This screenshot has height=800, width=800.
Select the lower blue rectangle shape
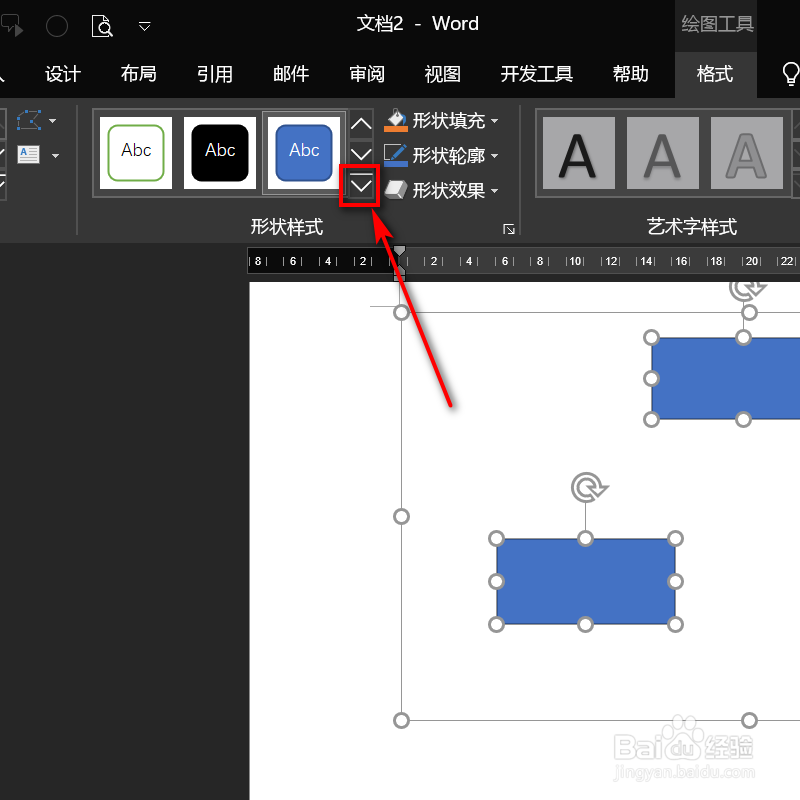tap(586, 581)
